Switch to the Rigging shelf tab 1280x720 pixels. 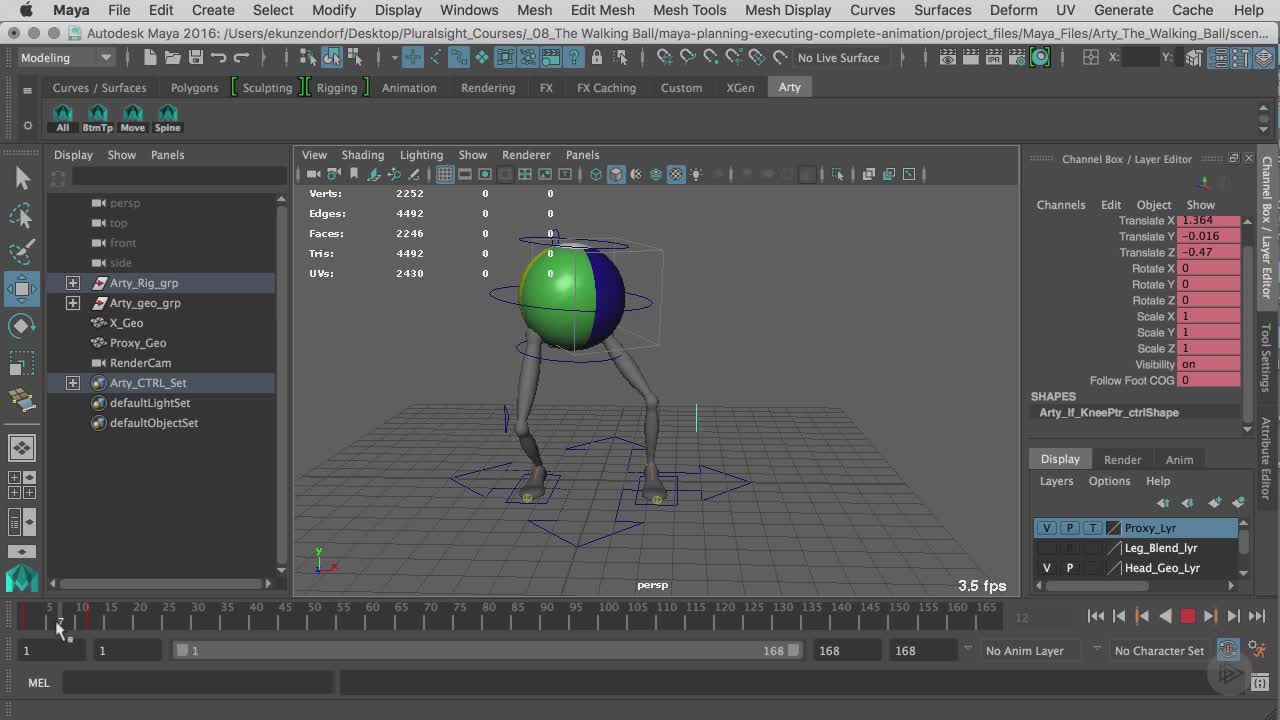(337, 88)
